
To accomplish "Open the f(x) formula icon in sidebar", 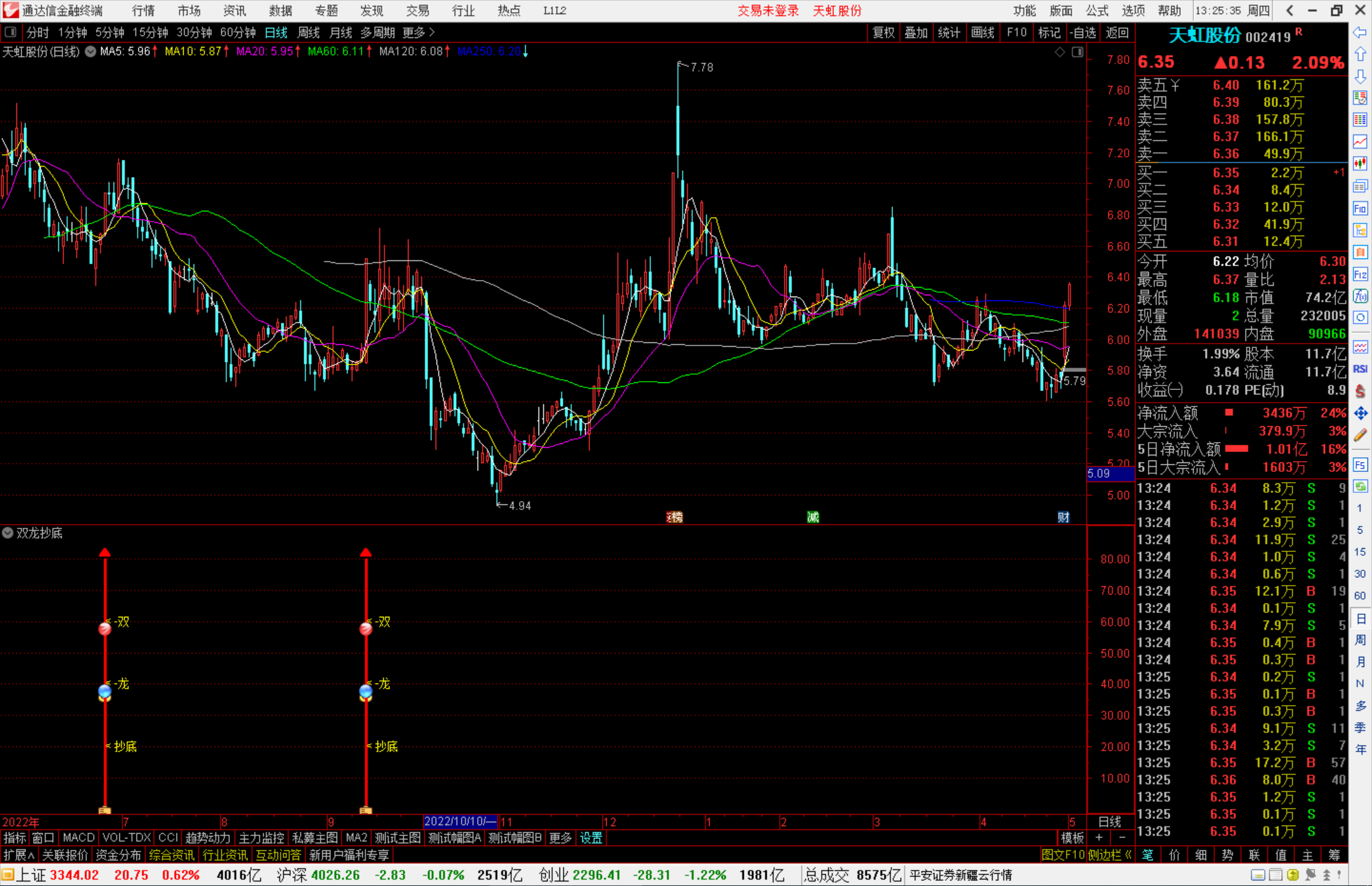I will [x=1360, y=296].
